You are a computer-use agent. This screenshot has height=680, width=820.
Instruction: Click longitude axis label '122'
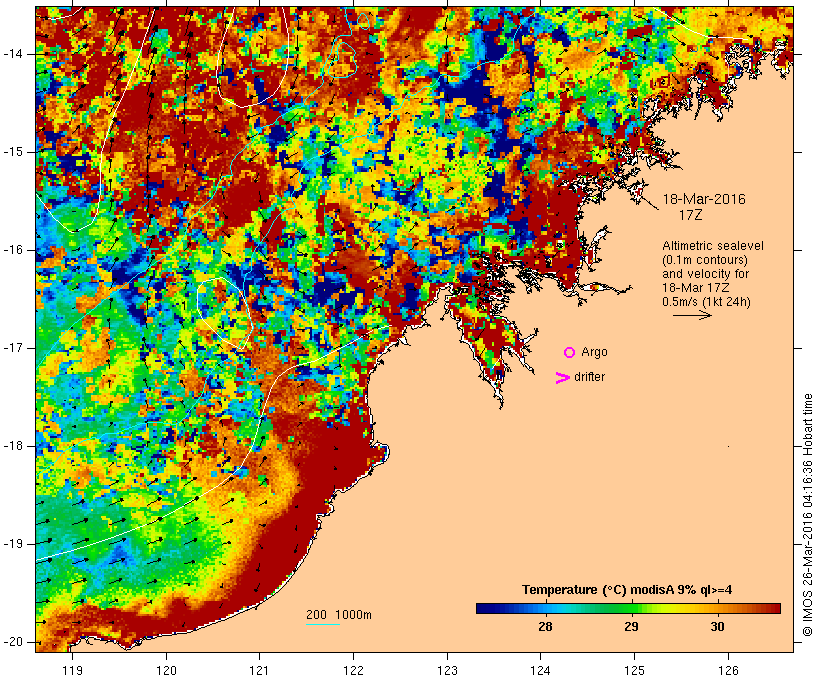(x=354, y=670)
